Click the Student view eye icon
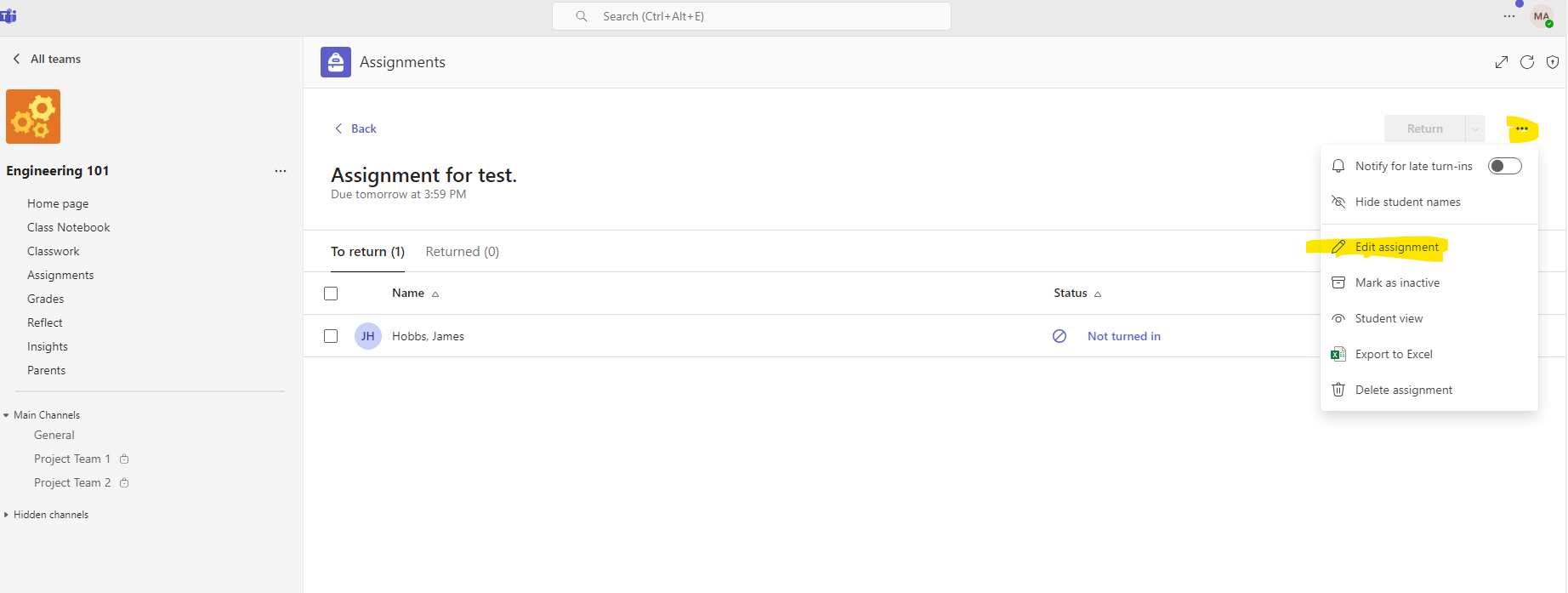The image size is (1568, 593). click(x=1338, y=318)
